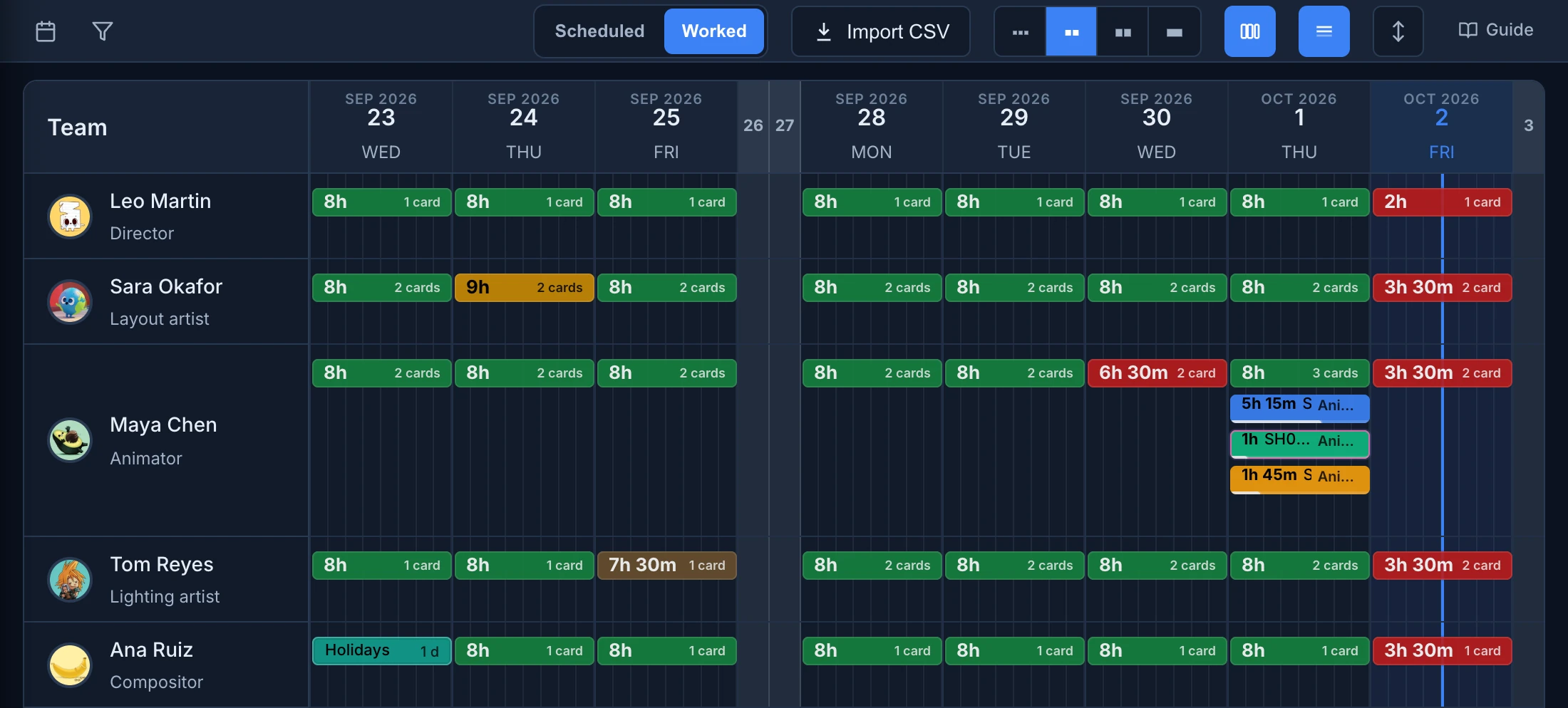Viewport: 1568px width, 708px height.
Task: Expand Tom Reyes' 7h 30m cell
Action: tap(667, 566)
